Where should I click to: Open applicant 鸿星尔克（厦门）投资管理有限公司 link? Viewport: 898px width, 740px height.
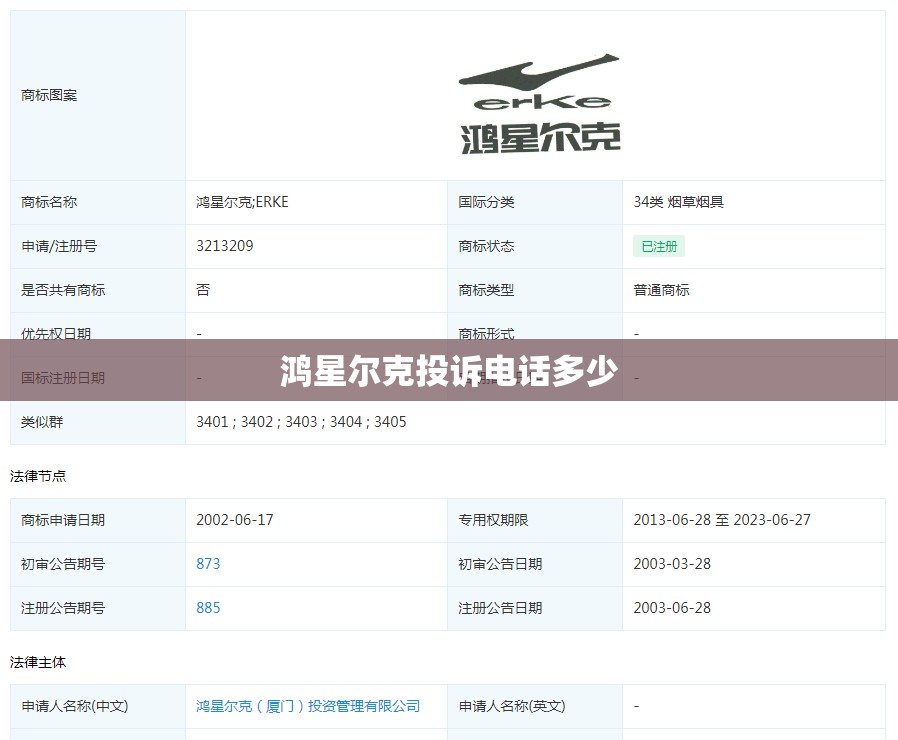308,706
